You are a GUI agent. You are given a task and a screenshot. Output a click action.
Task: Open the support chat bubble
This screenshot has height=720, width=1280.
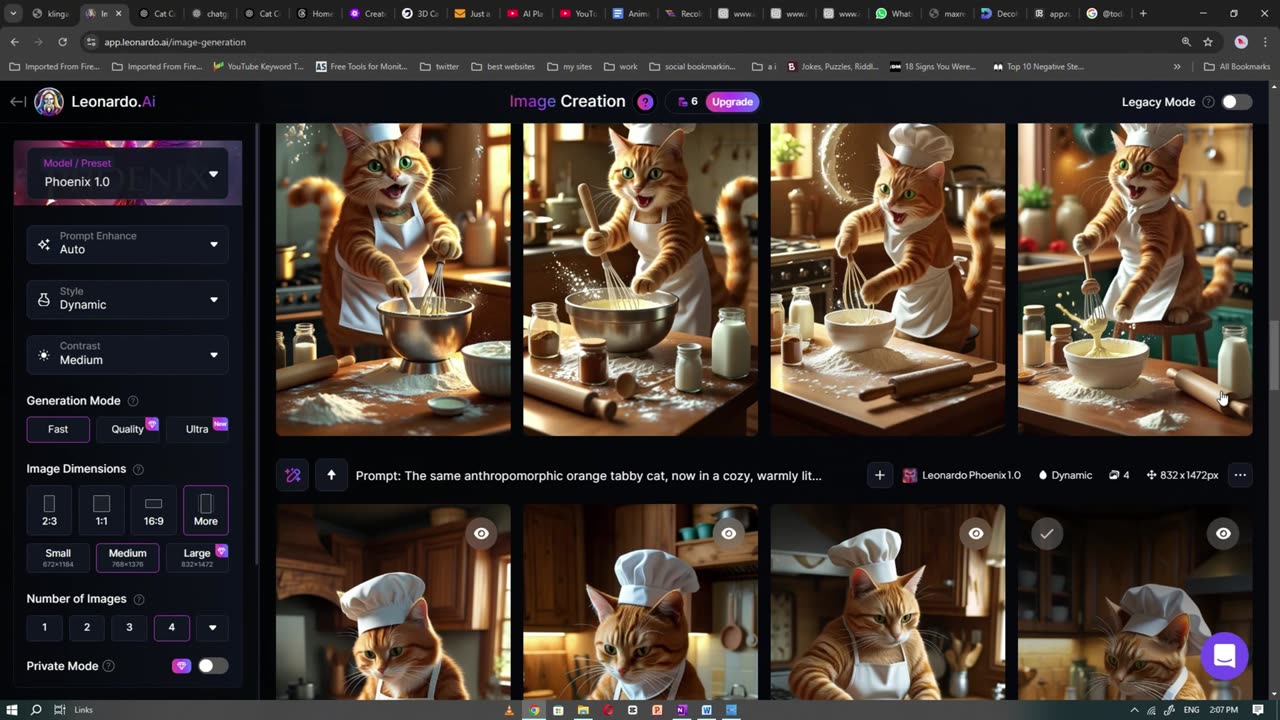point(1224,656)
